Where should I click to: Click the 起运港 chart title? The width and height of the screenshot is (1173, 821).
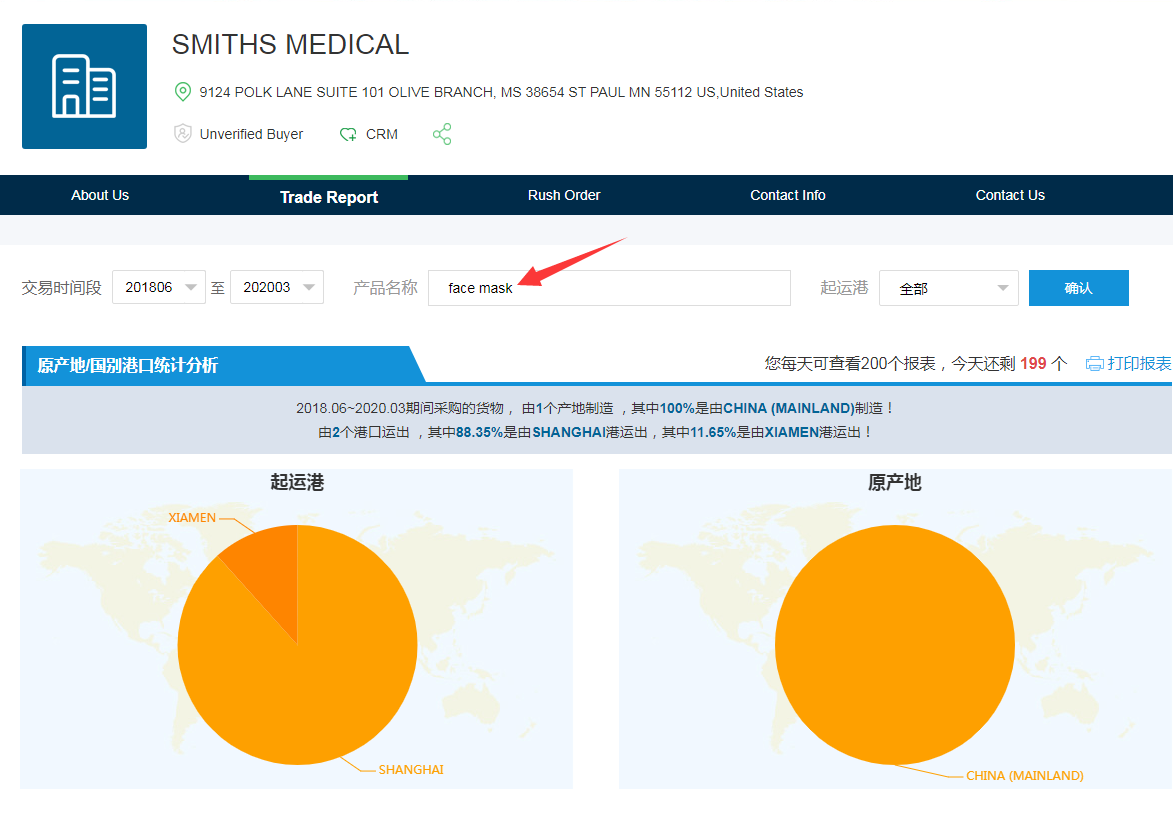click(x=297, y=483)
